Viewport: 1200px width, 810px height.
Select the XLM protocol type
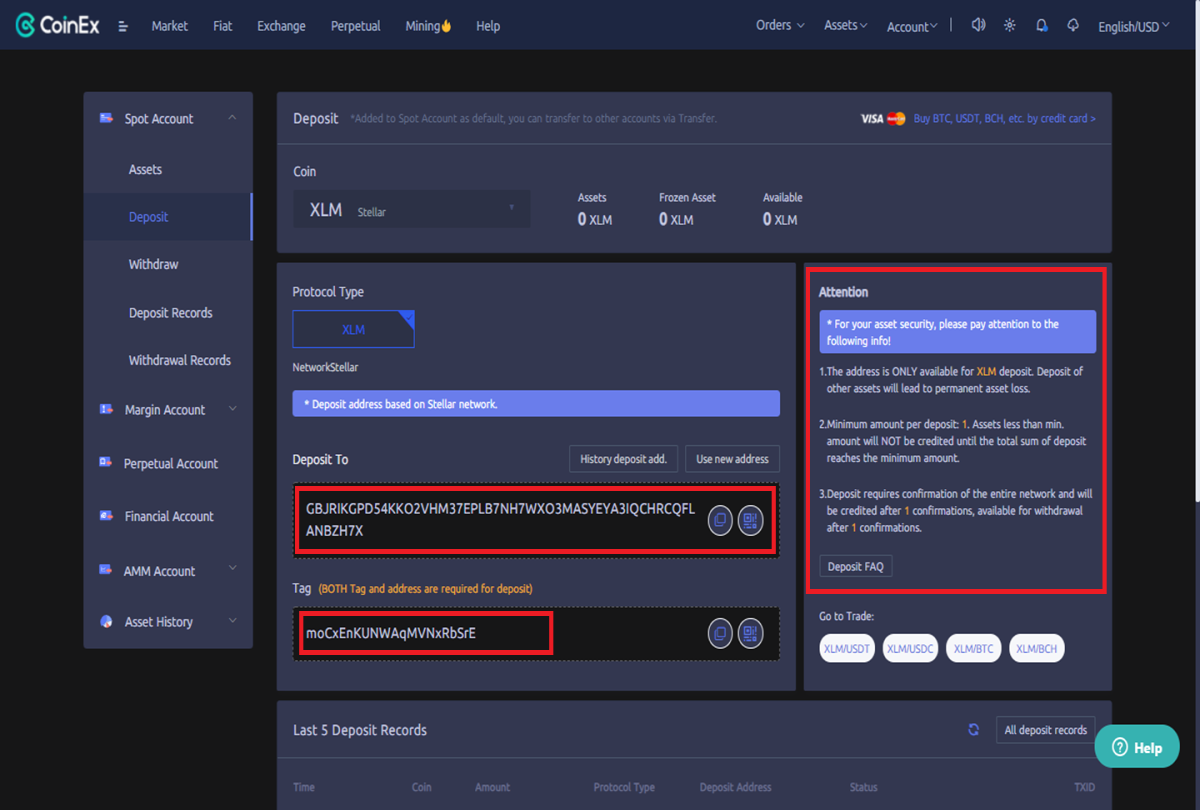click(x=353, y=329)
